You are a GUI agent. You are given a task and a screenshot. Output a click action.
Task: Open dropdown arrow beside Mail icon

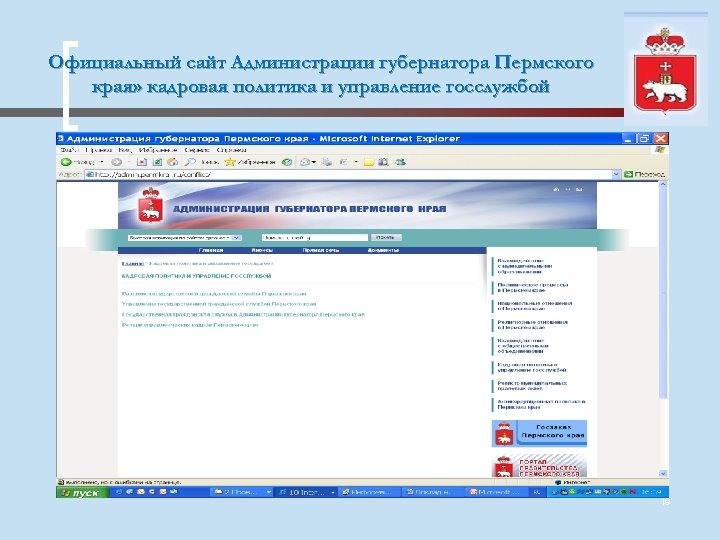tap(314, 162)
